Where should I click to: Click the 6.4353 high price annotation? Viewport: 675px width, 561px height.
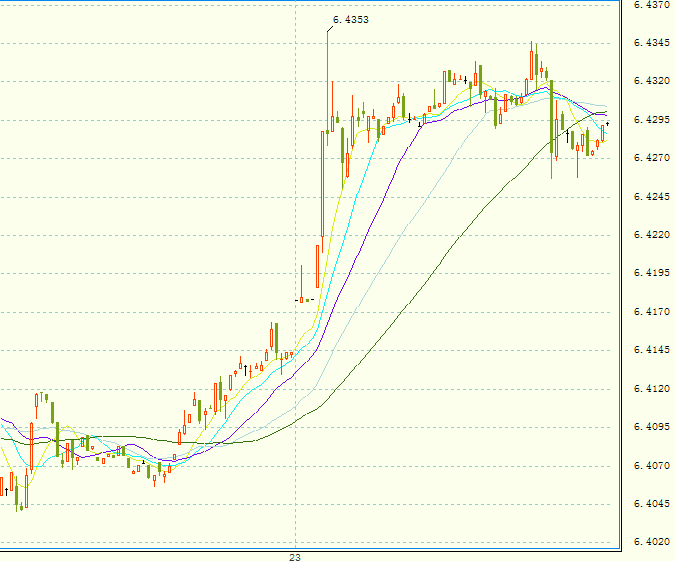349,20
